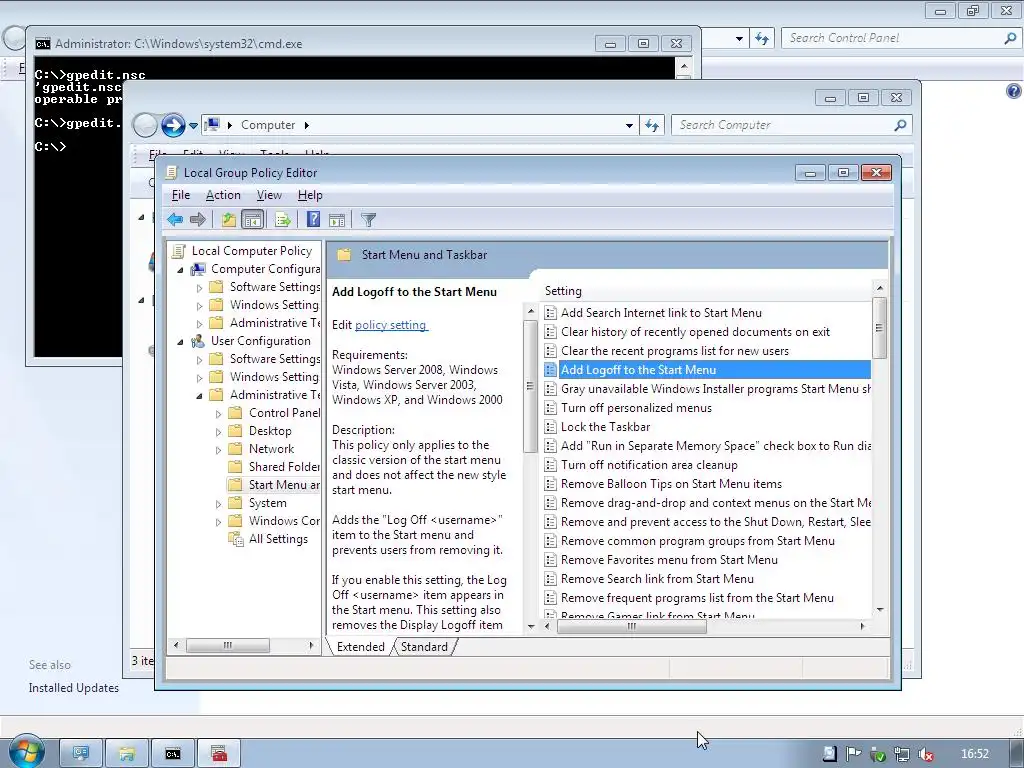
Task: Click the tree pane horizontal scrollbar thumb
Action: click(x=227, y=645)
